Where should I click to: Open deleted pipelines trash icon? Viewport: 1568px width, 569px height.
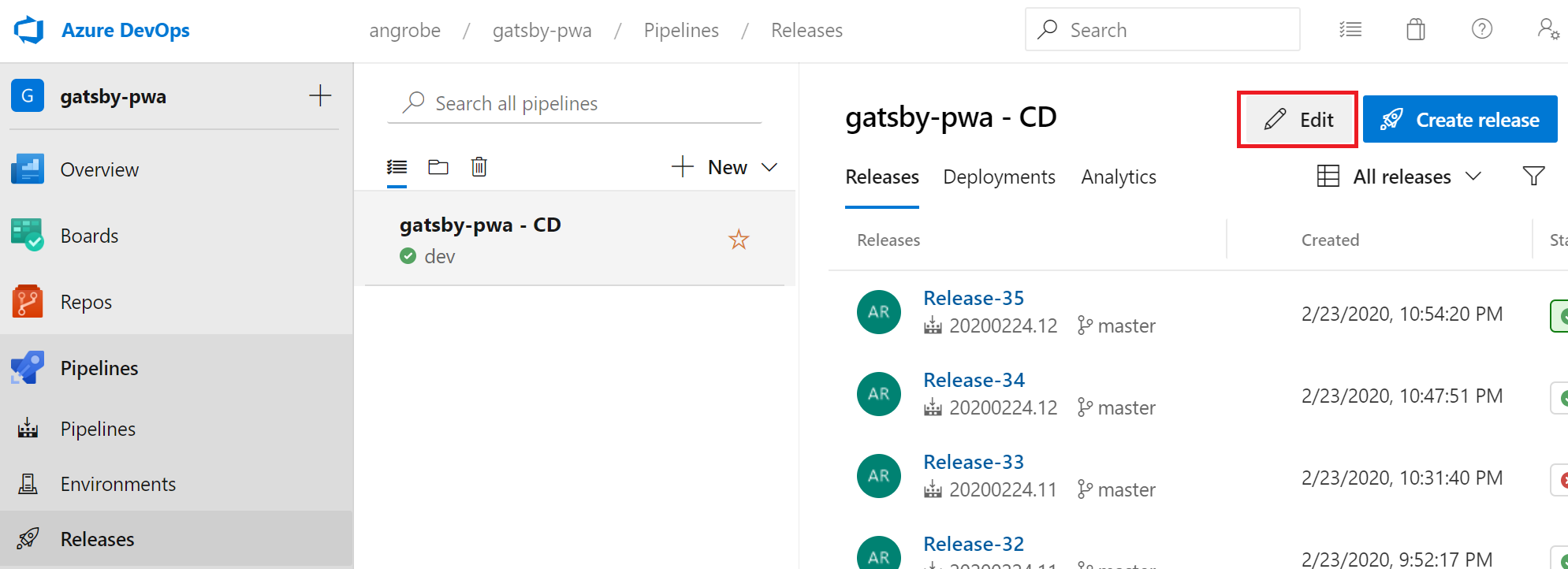pyautogui.click(x=479, y=167)
